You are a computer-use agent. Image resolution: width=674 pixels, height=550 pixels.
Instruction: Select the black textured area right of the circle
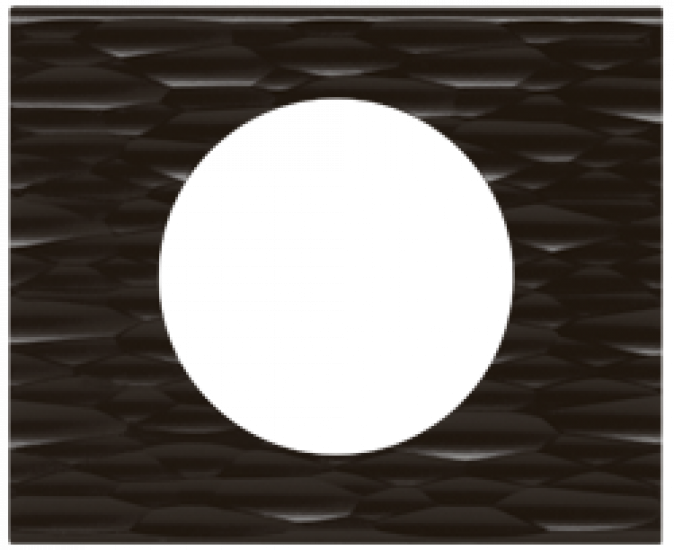click(x=588, y=276)
